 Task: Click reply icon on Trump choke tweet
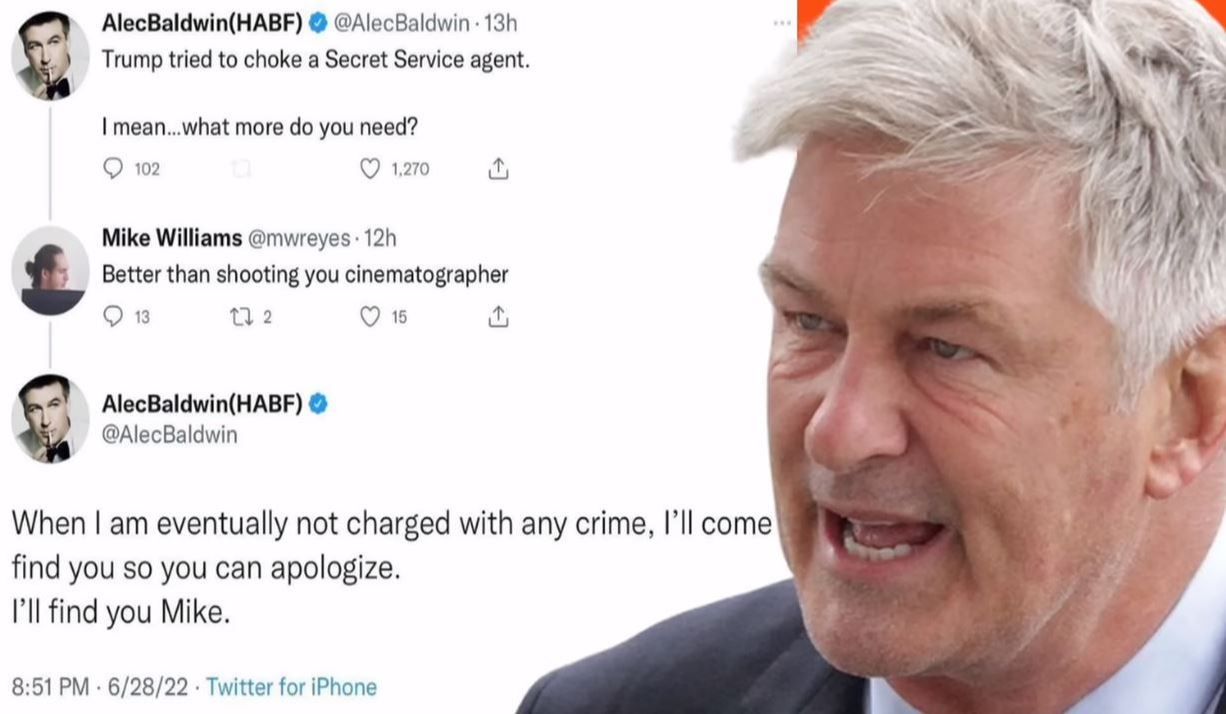(114, 170)
